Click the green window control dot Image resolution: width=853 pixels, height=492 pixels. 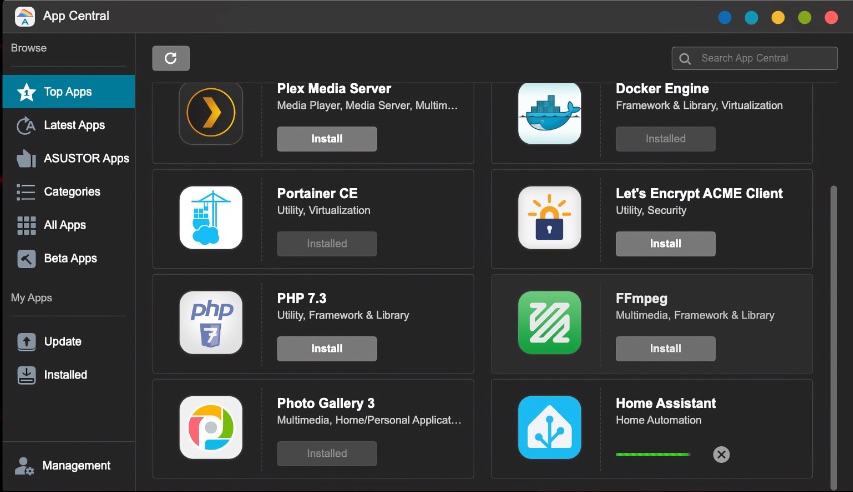(x=805, y=17)
